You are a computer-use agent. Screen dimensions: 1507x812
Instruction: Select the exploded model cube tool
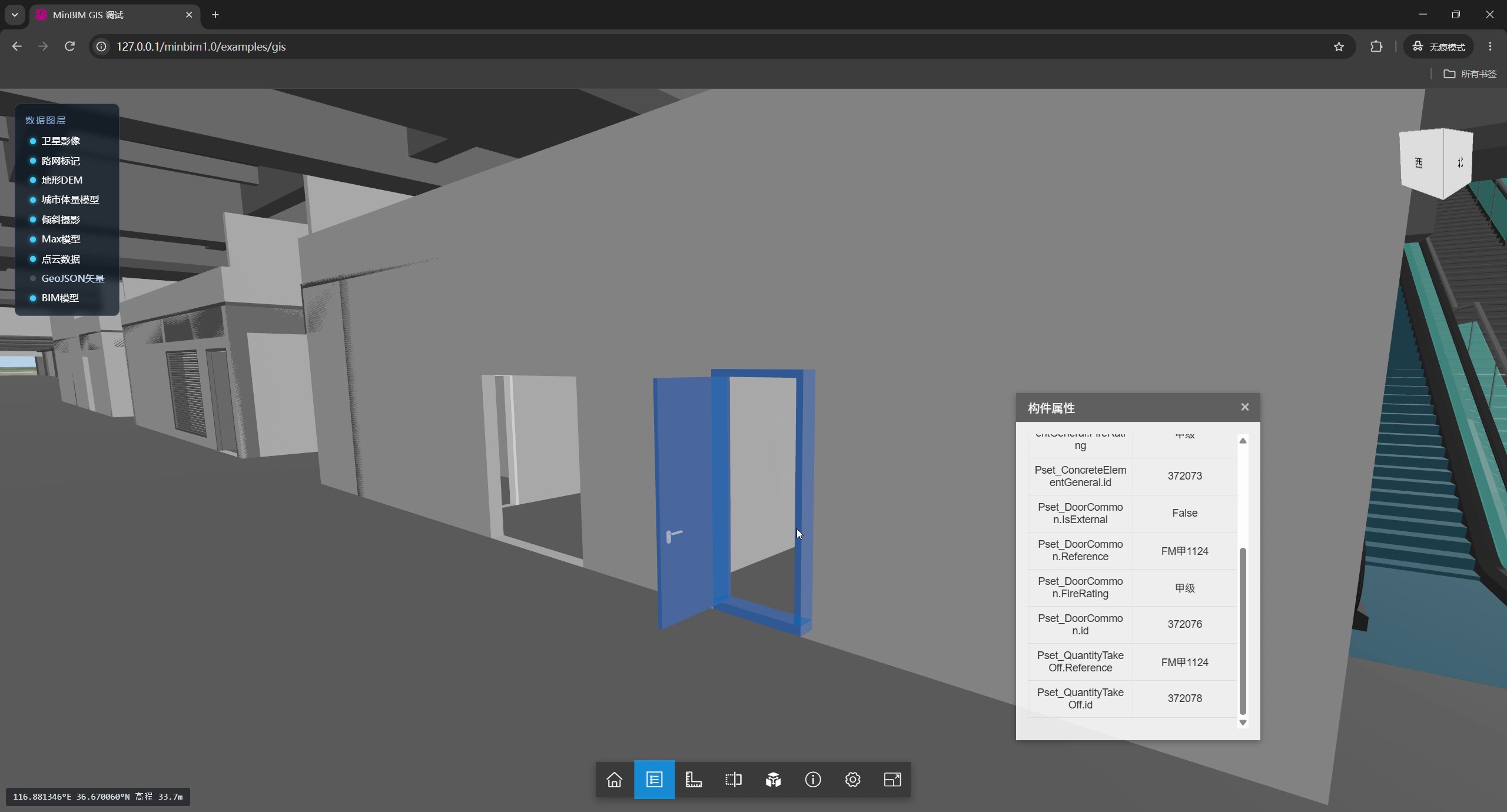773,780
